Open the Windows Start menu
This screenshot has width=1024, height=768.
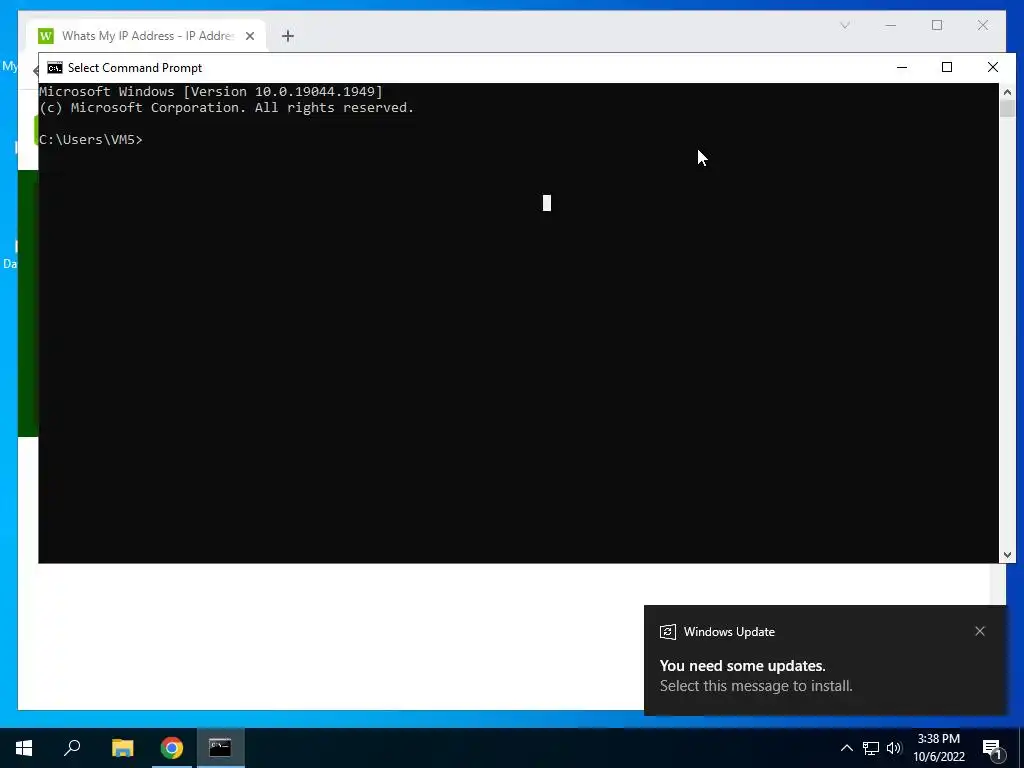tap(24, 748)
